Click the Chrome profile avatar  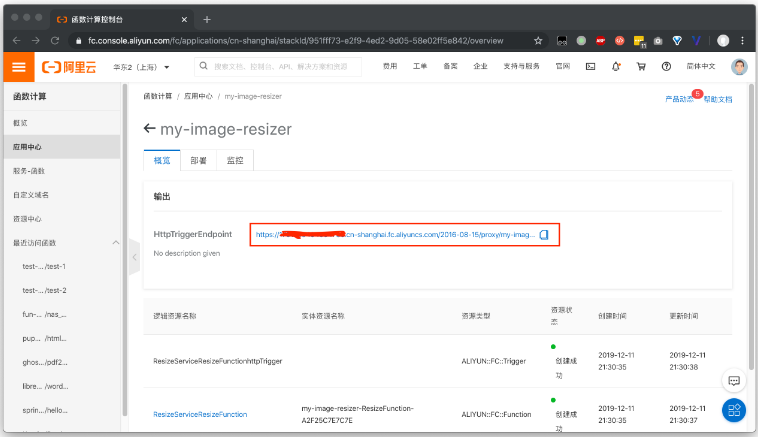click(x=723, y=41)
